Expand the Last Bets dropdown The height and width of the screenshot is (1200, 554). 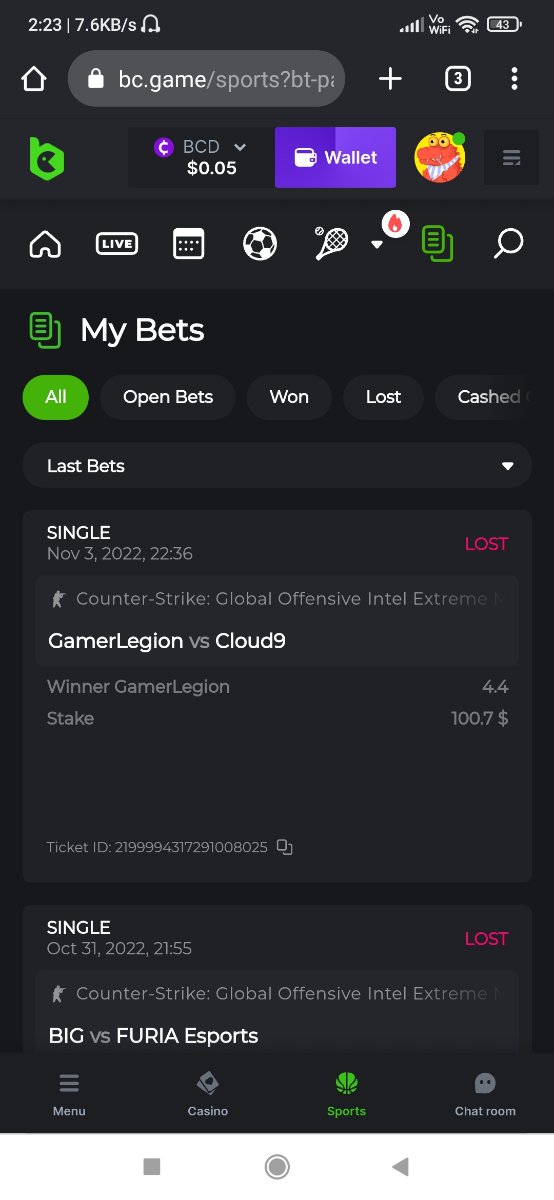(277, 466)
